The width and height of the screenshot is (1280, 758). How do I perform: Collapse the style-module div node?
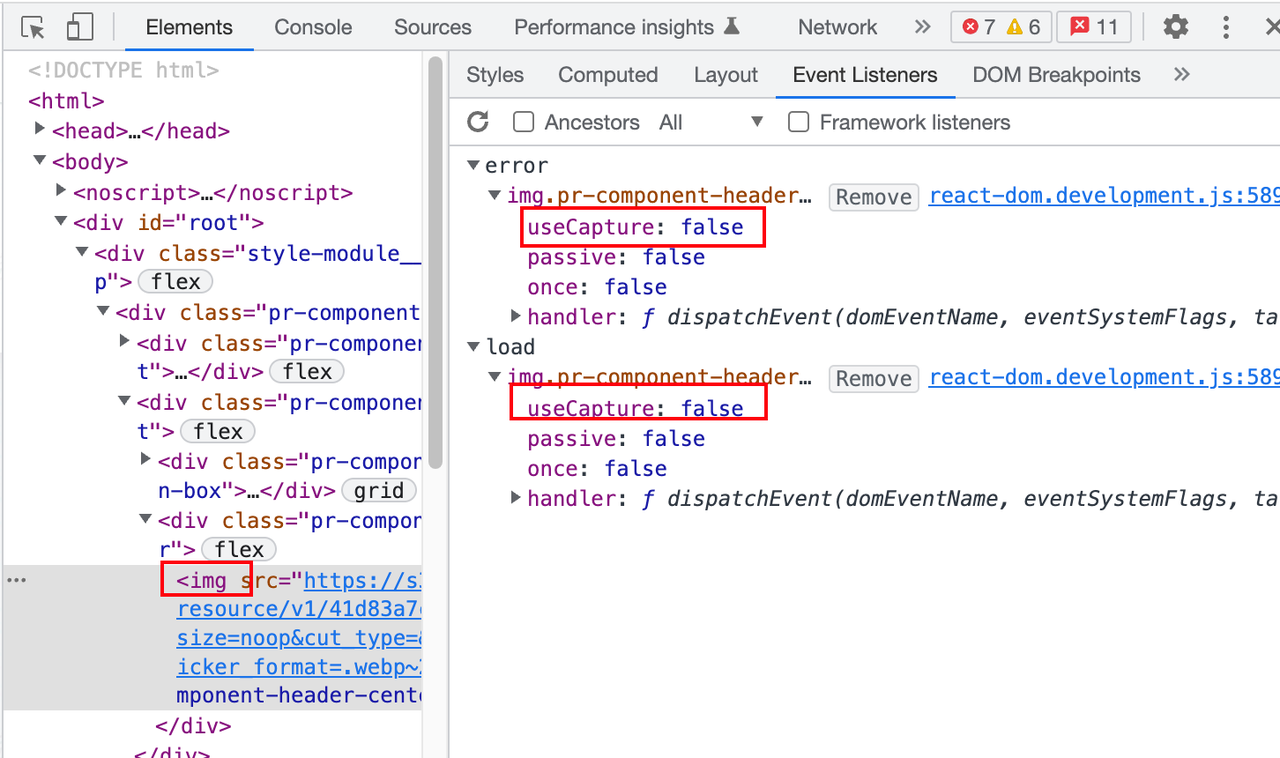[82, 252]
